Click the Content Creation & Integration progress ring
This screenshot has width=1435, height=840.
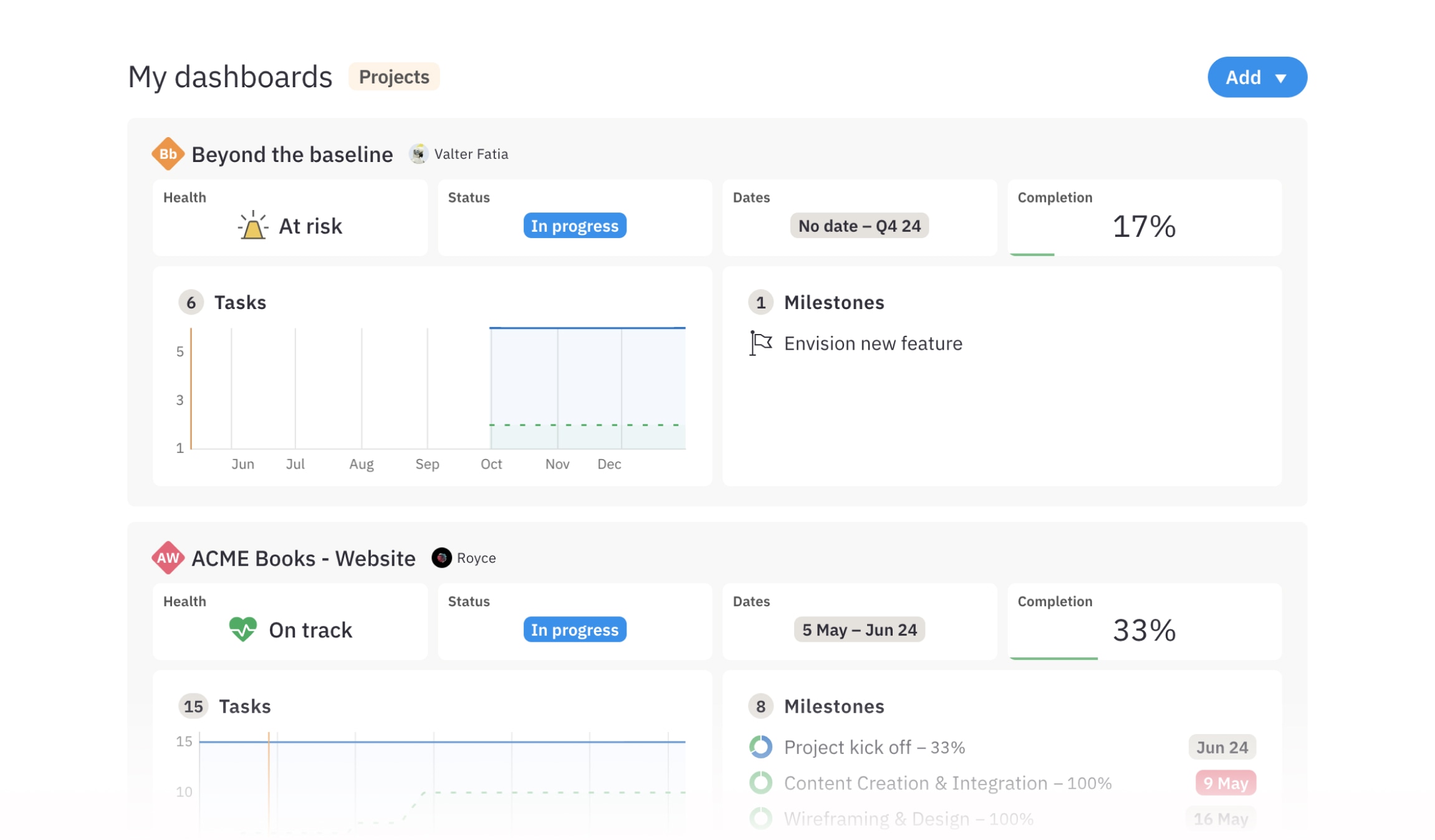[761, 783]
